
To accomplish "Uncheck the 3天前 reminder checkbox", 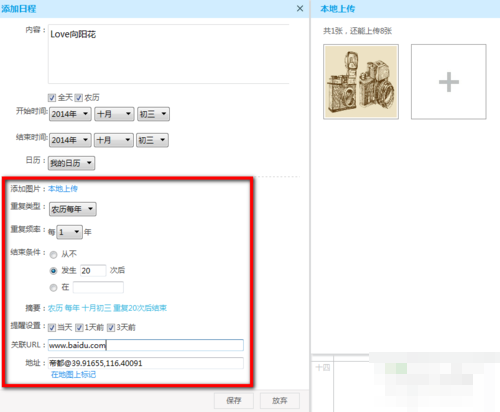I will tap(111, 328).
